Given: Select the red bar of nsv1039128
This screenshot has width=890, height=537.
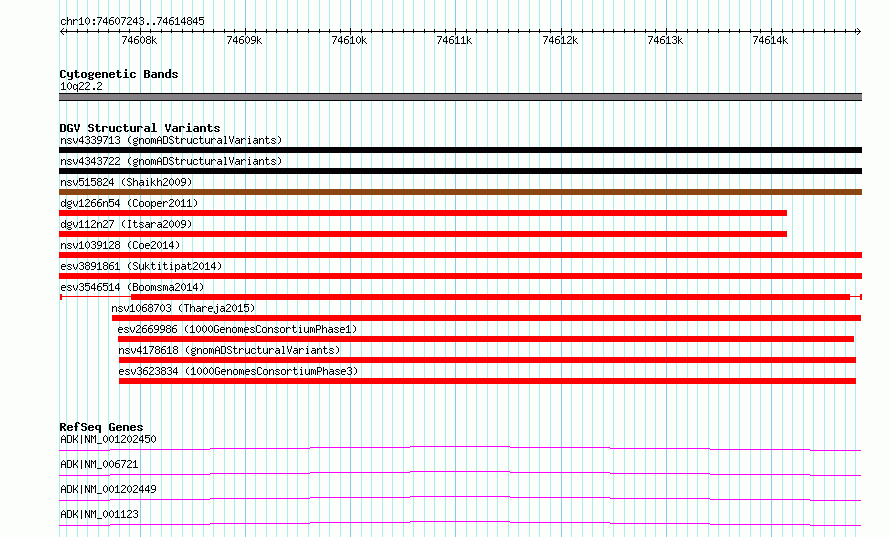Looking at the screenshot, I should pos(460,255).
